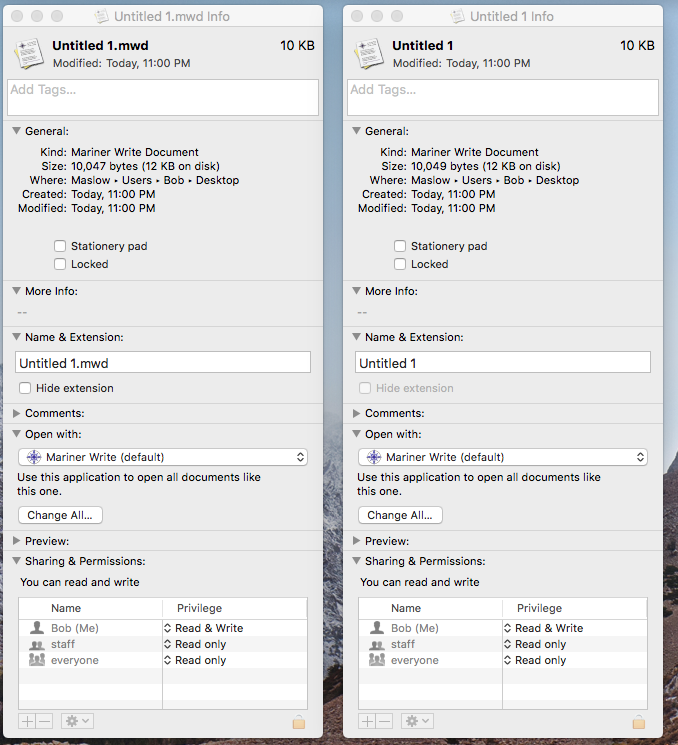This screenshot has height=745, width=678.
Task: Click Add Tags field in Untitled 1.mwd Info
Action: pyautogui.click(x=163, y=97)
